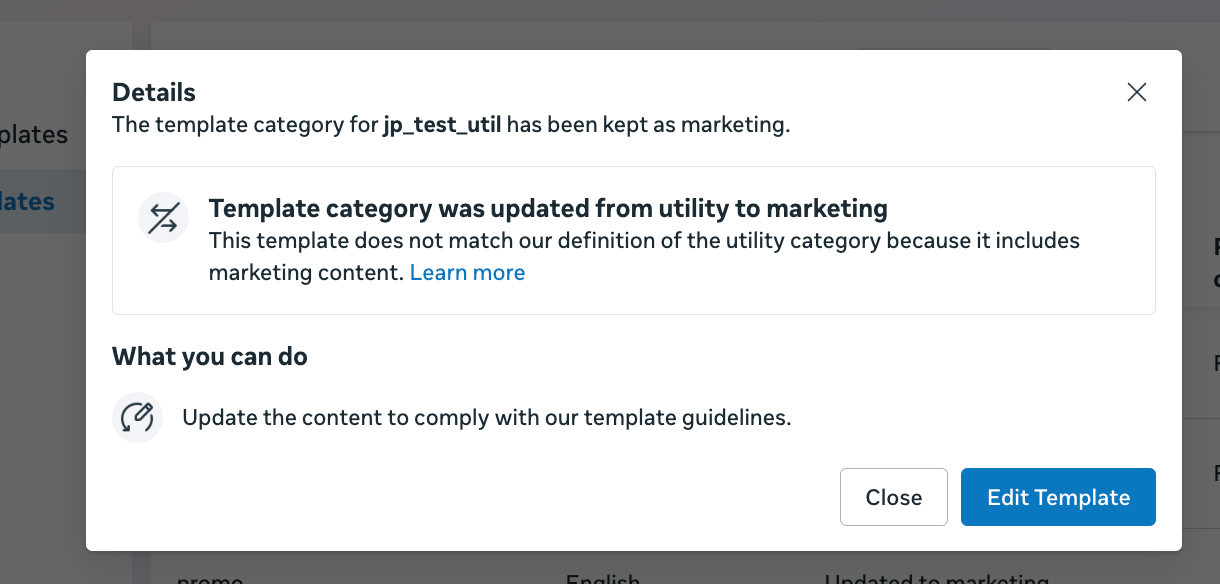Click the 'Updated to marketing' status in background

tap(936, 578)
